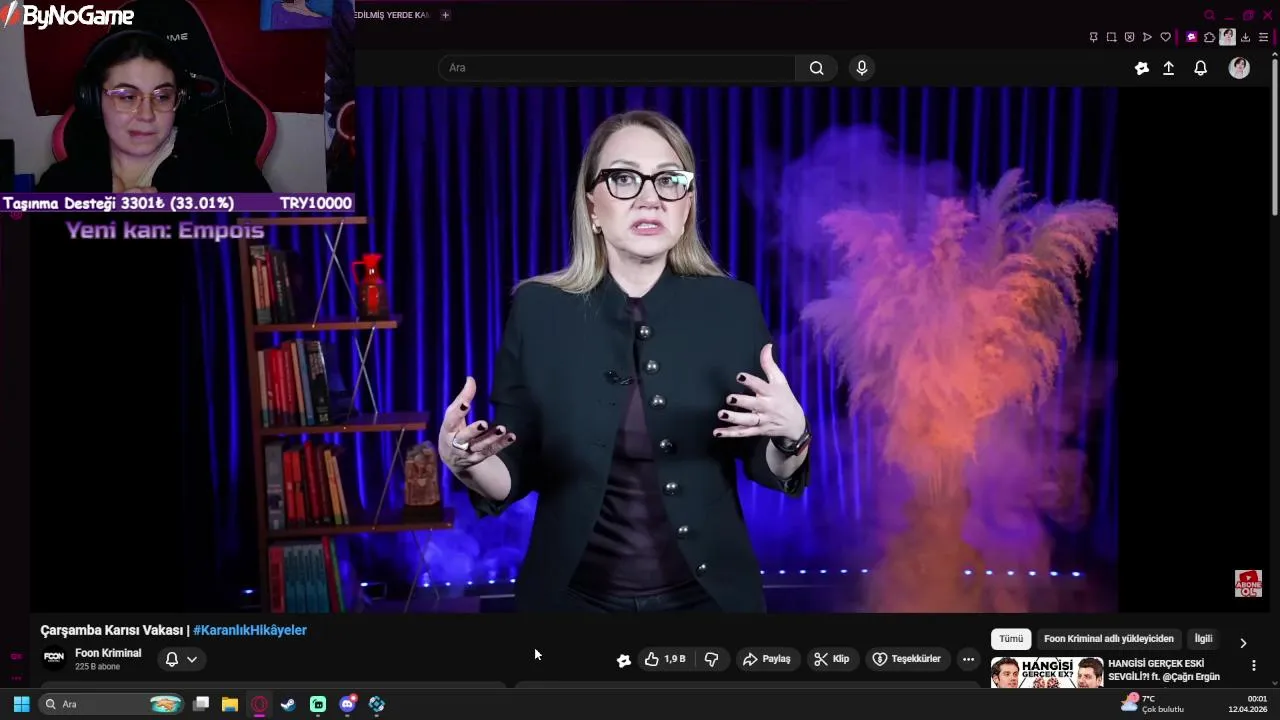Open the extensions puzzle-piece icon
Screen dimensions: 1280x720
[x=1209, y=37]
